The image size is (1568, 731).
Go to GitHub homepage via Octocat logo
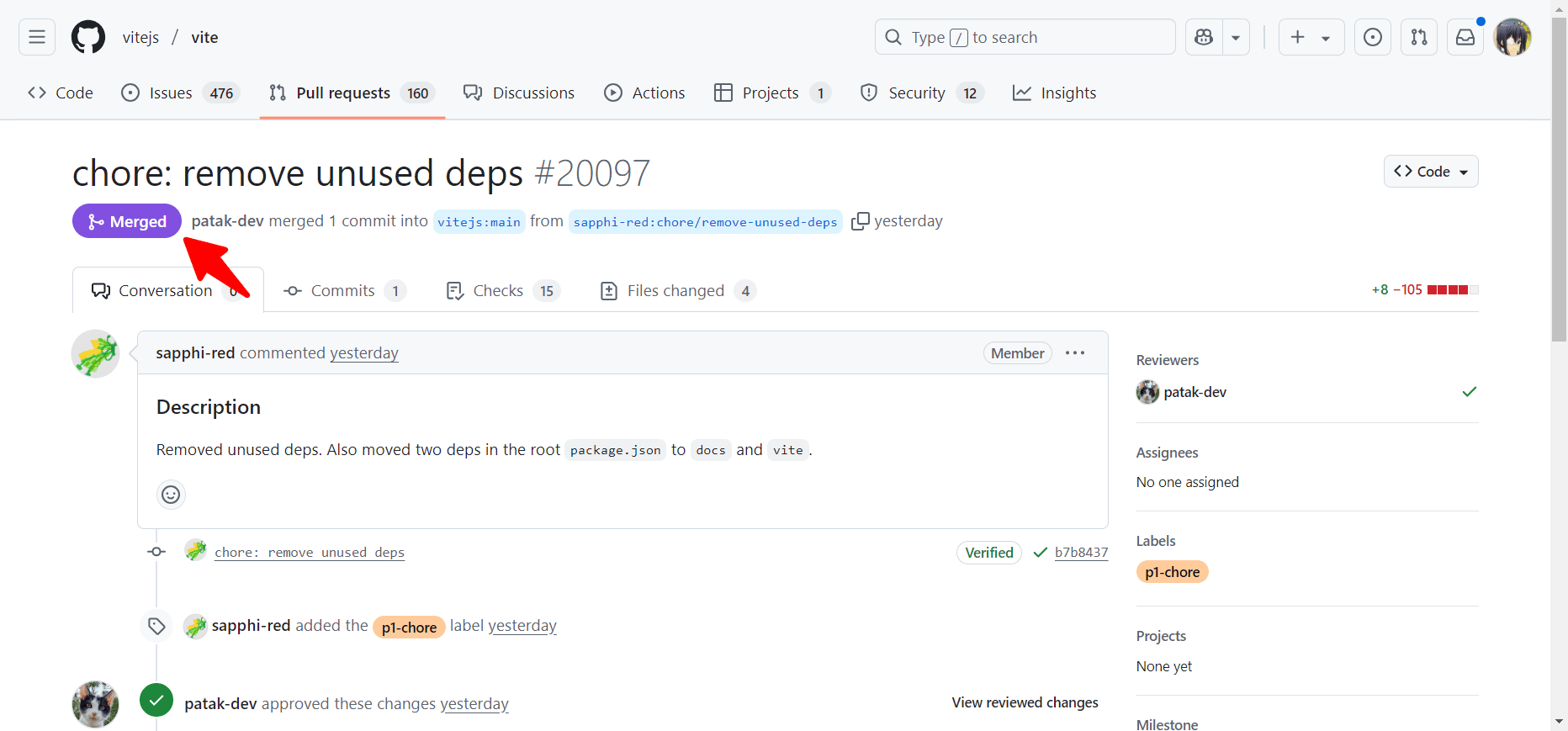tap(88, 37)
